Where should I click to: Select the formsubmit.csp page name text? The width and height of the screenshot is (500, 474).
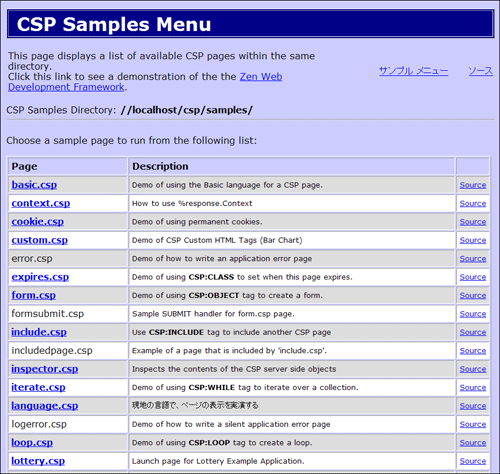coord(48,314)
